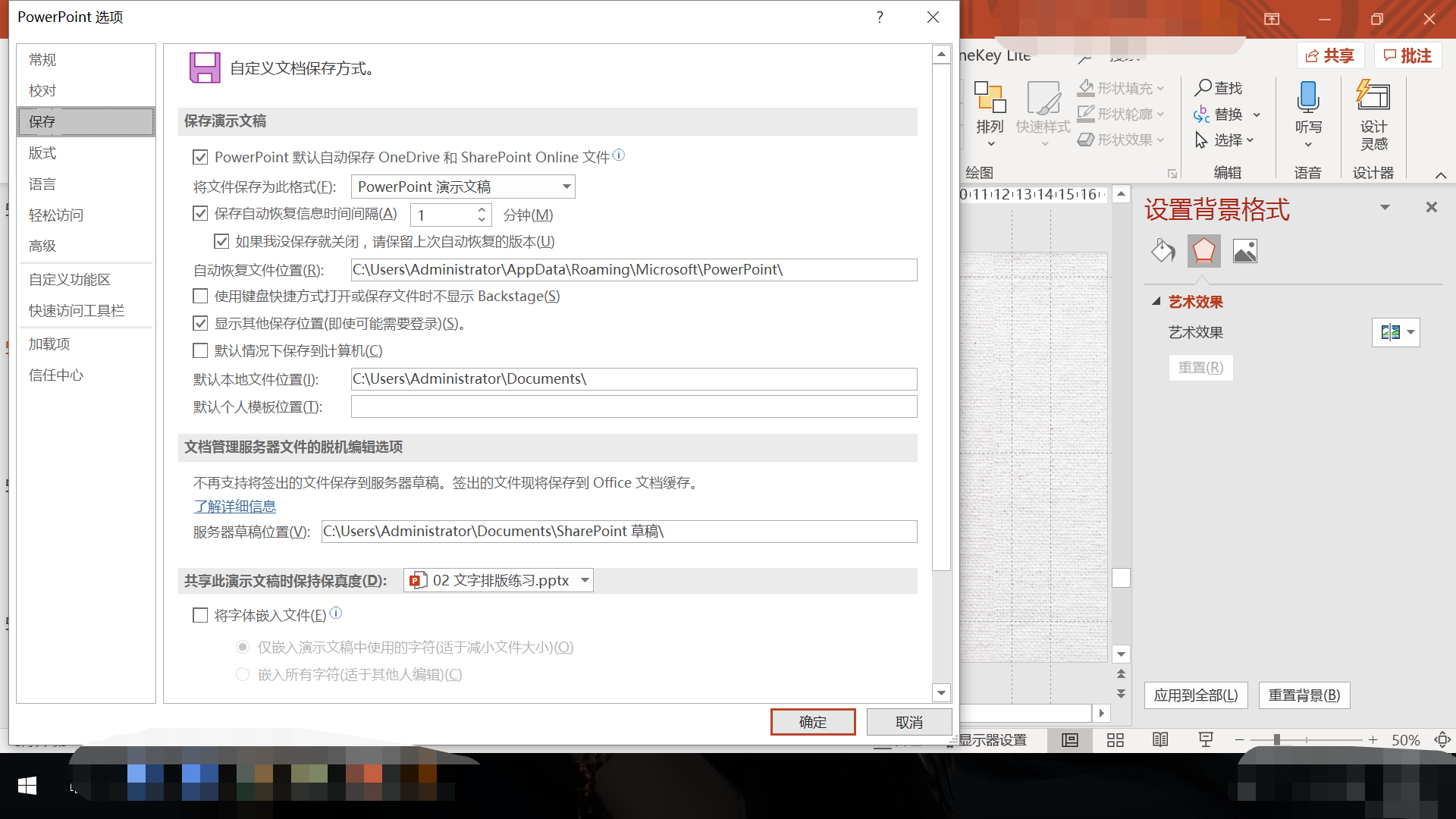Select the Fill paint bucket tab icon

[x=1163, y=251]
